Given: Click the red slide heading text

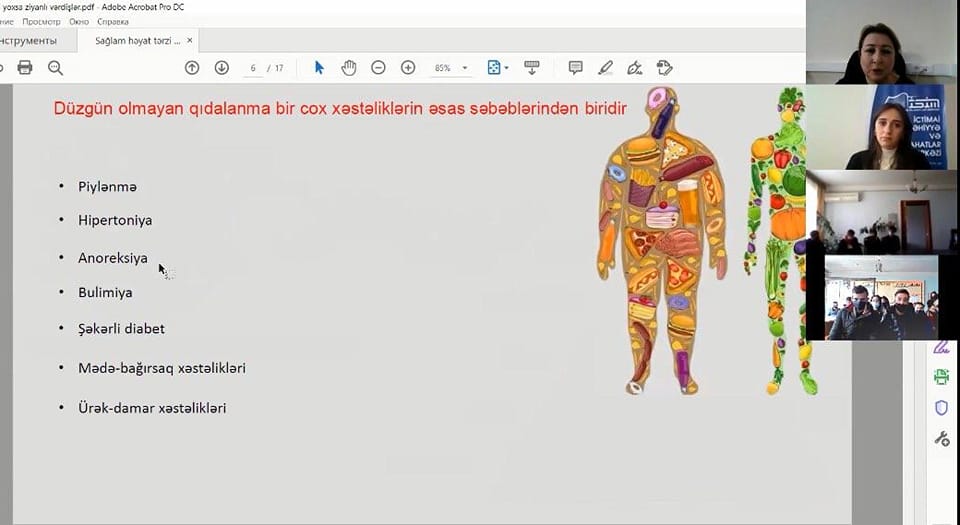Looking at the screenshot, I should 340,109.
